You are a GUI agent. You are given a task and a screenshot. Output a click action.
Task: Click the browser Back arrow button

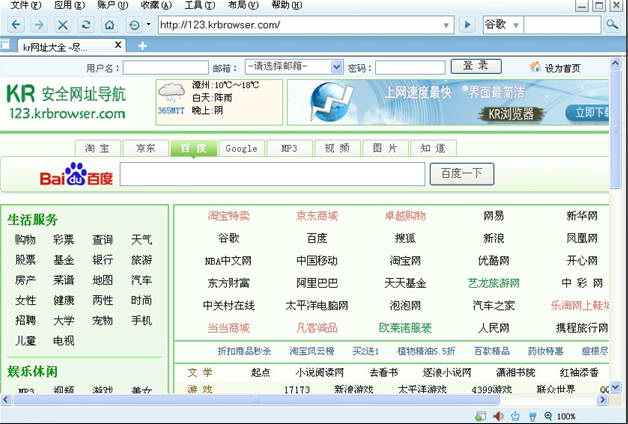[x=15, y=24]
